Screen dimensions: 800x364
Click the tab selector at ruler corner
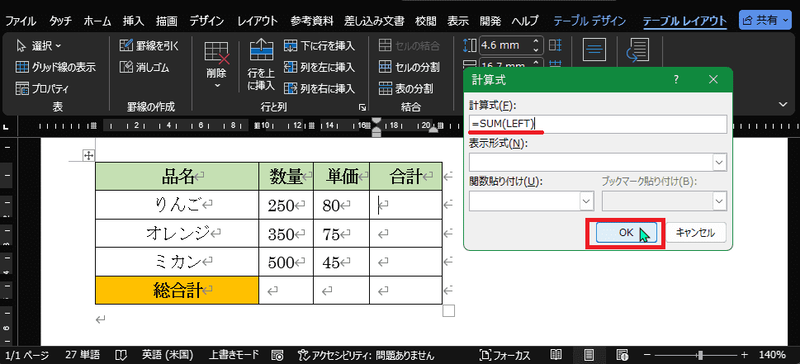(x=6, y=127)
